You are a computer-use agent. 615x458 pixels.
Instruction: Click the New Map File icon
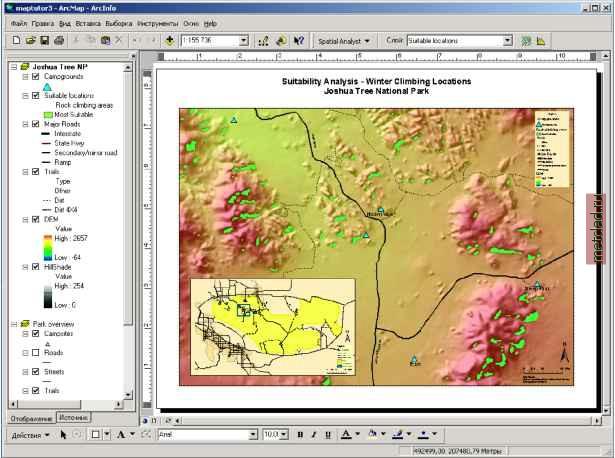16,41
